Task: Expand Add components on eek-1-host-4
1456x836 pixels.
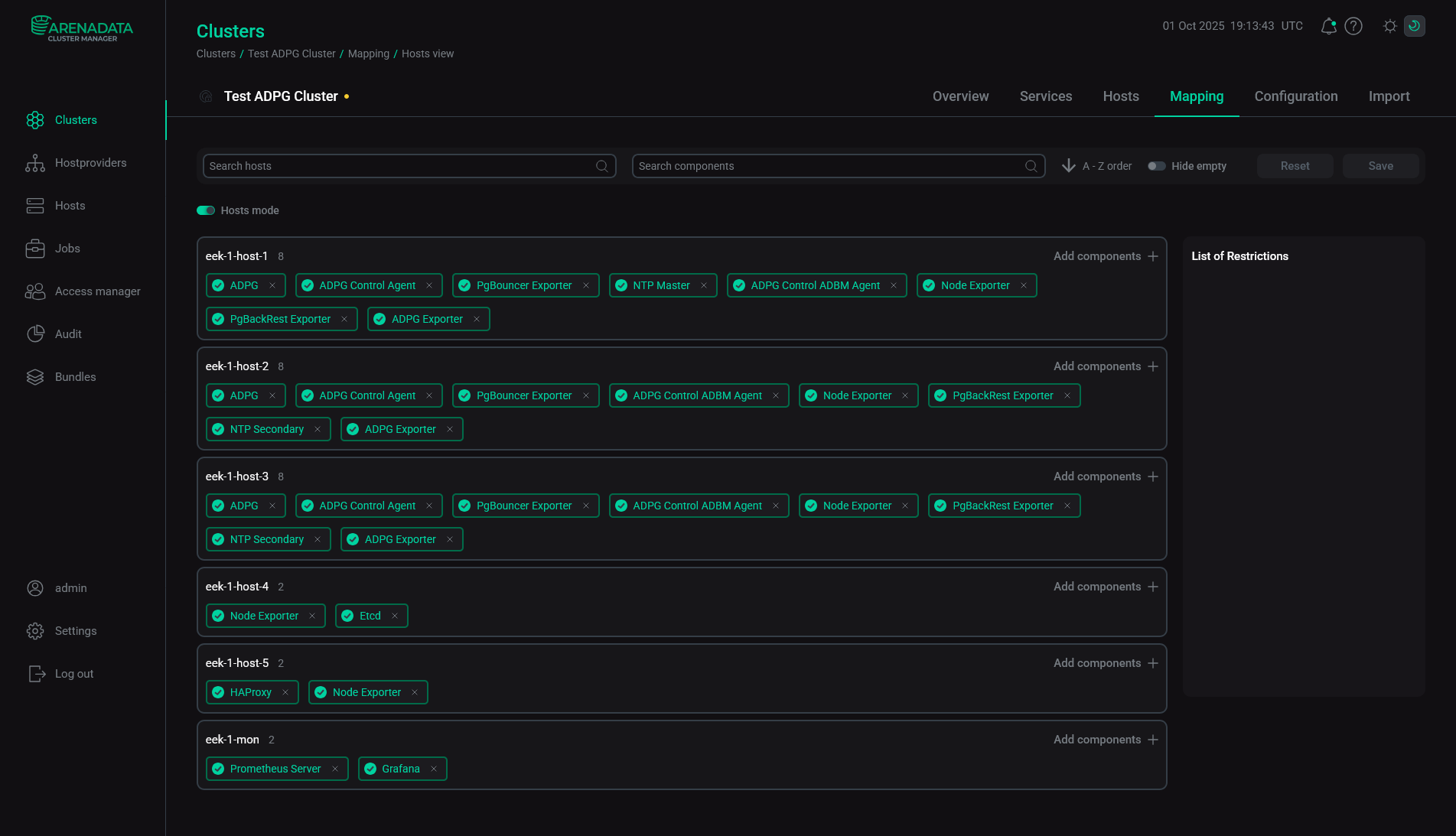Action: tap(1106, 586)
